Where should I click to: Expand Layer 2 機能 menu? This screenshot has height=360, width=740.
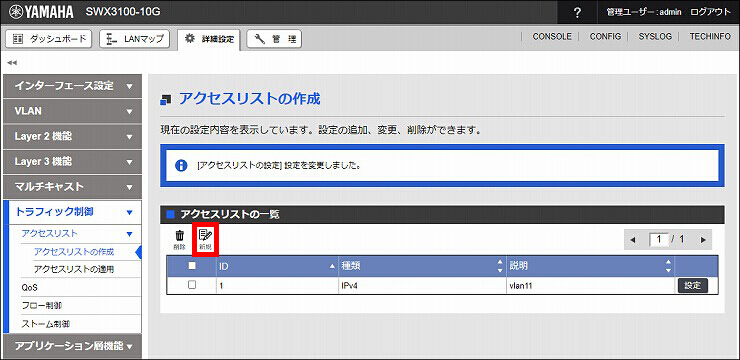pyautogui.click(x=72, y=136)
